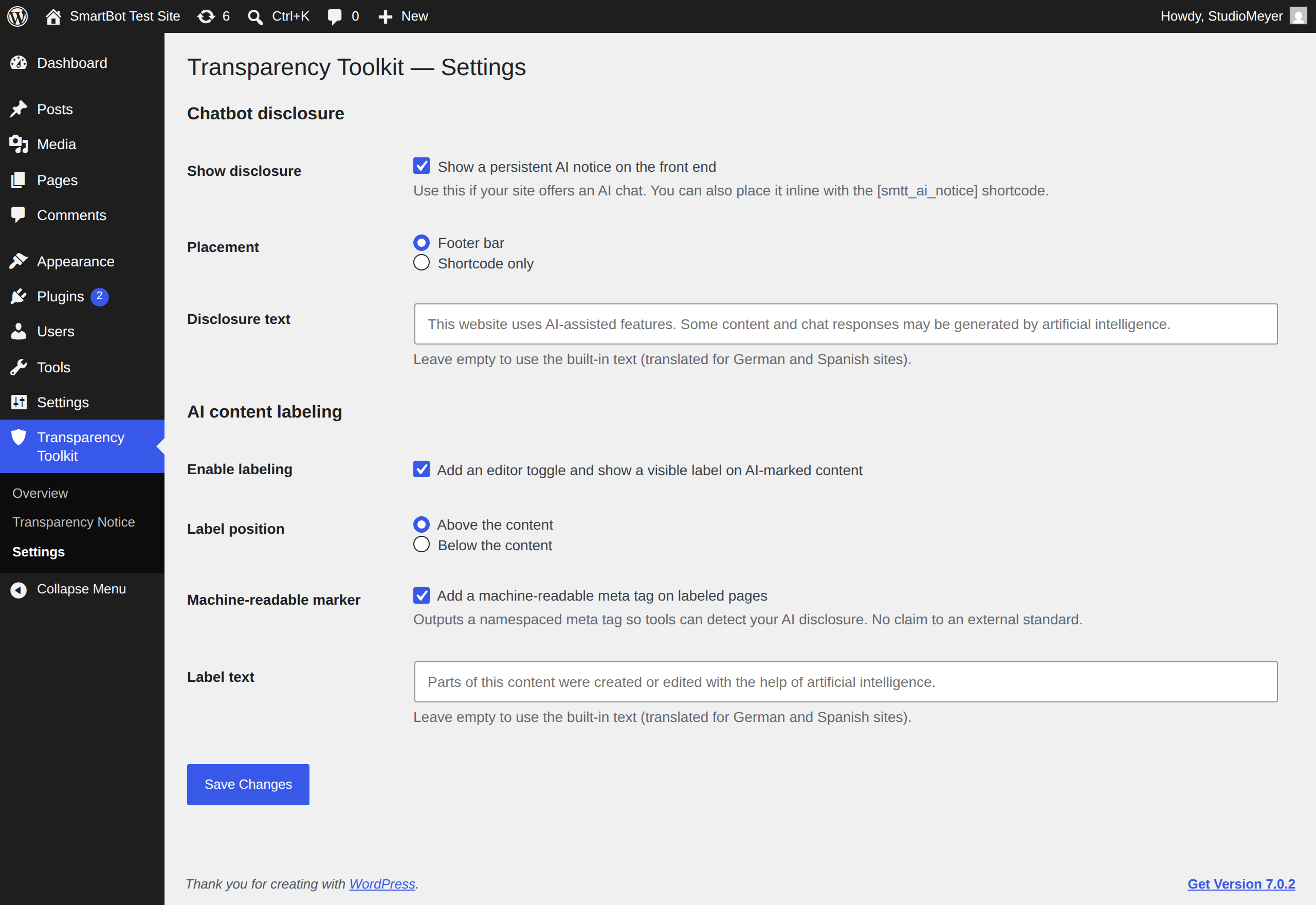Click the Show disclosure field label
The width and height of the screenshot is (1316, 905).
244,171
